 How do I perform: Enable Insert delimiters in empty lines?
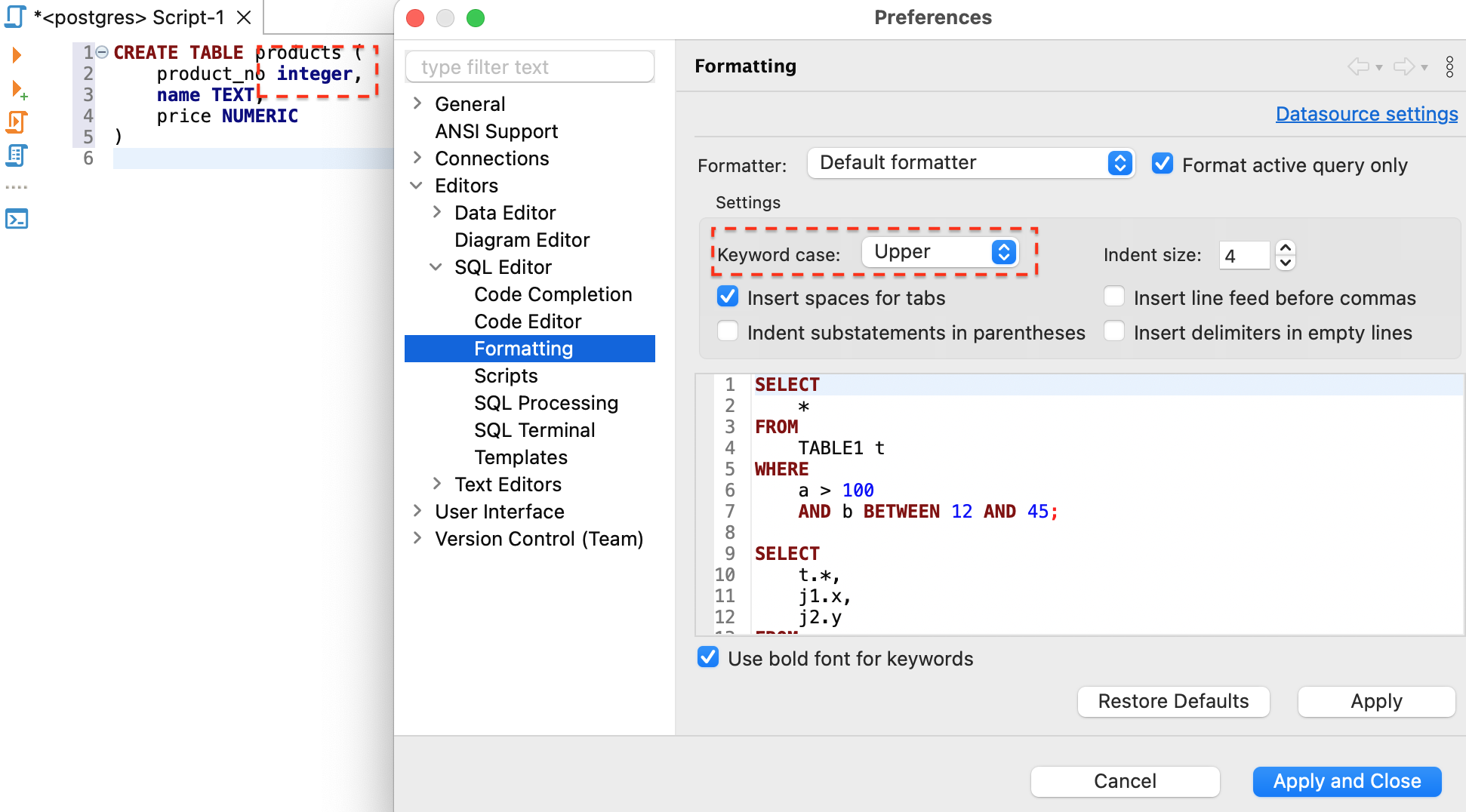1114,331
